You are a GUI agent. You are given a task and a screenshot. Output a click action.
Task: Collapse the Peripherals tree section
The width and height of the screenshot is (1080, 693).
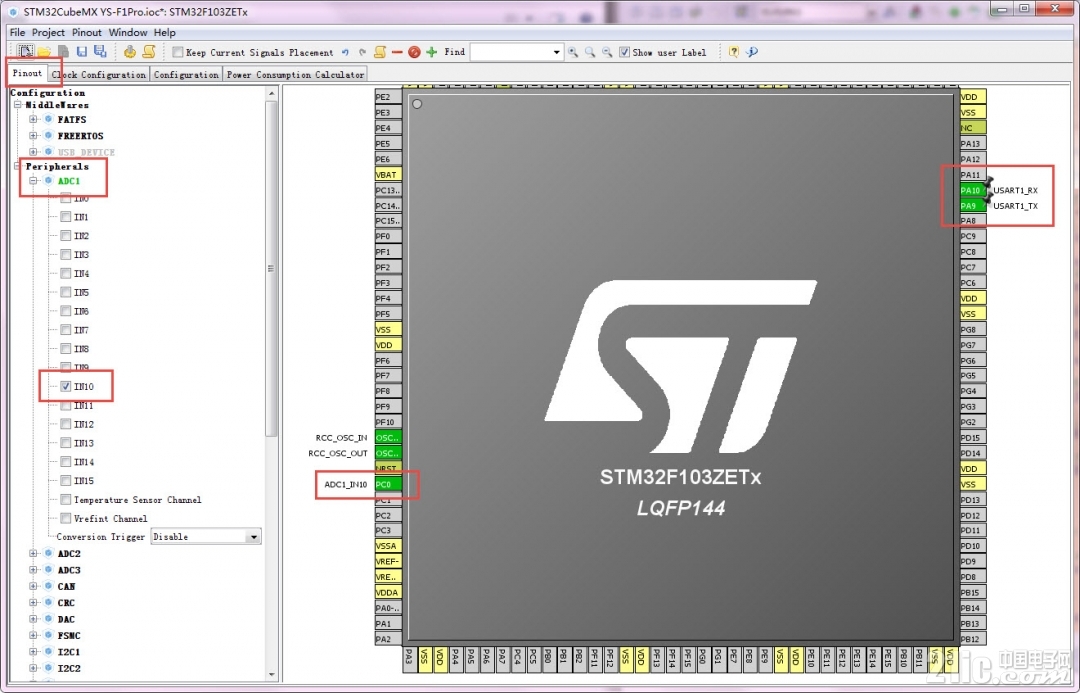coord(18,166)
